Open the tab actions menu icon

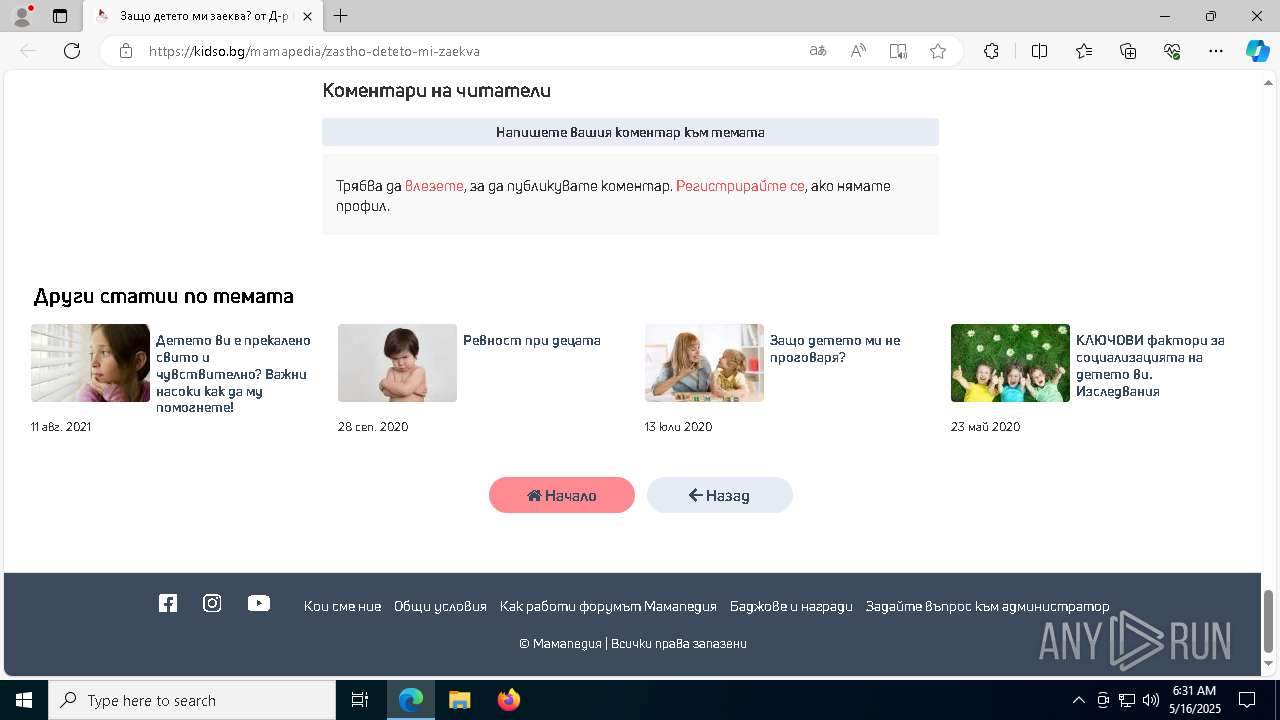[60, 16]
